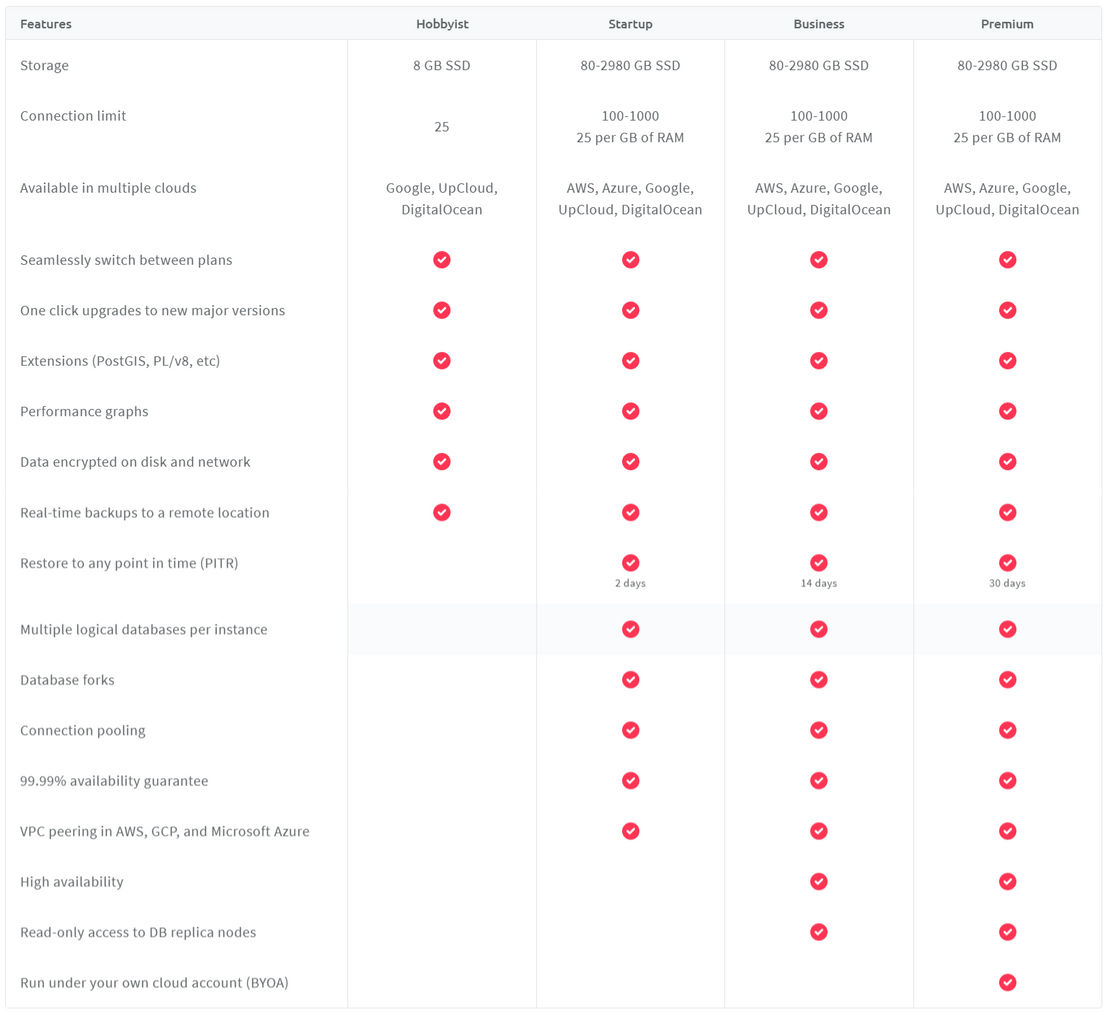Click the Connection limit row label
The width and height of the screenshot is (1108, 1016).
pos(73,116)
